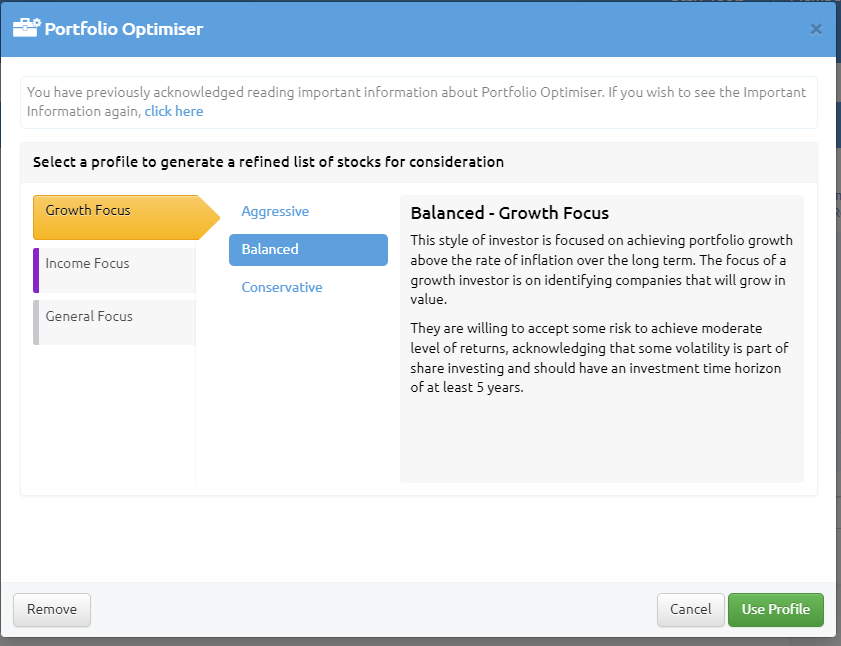Close the Portfolio Optimiser dialog
Image resolution: width=841 pixels, height=646 pixels.
coord(816,29)
